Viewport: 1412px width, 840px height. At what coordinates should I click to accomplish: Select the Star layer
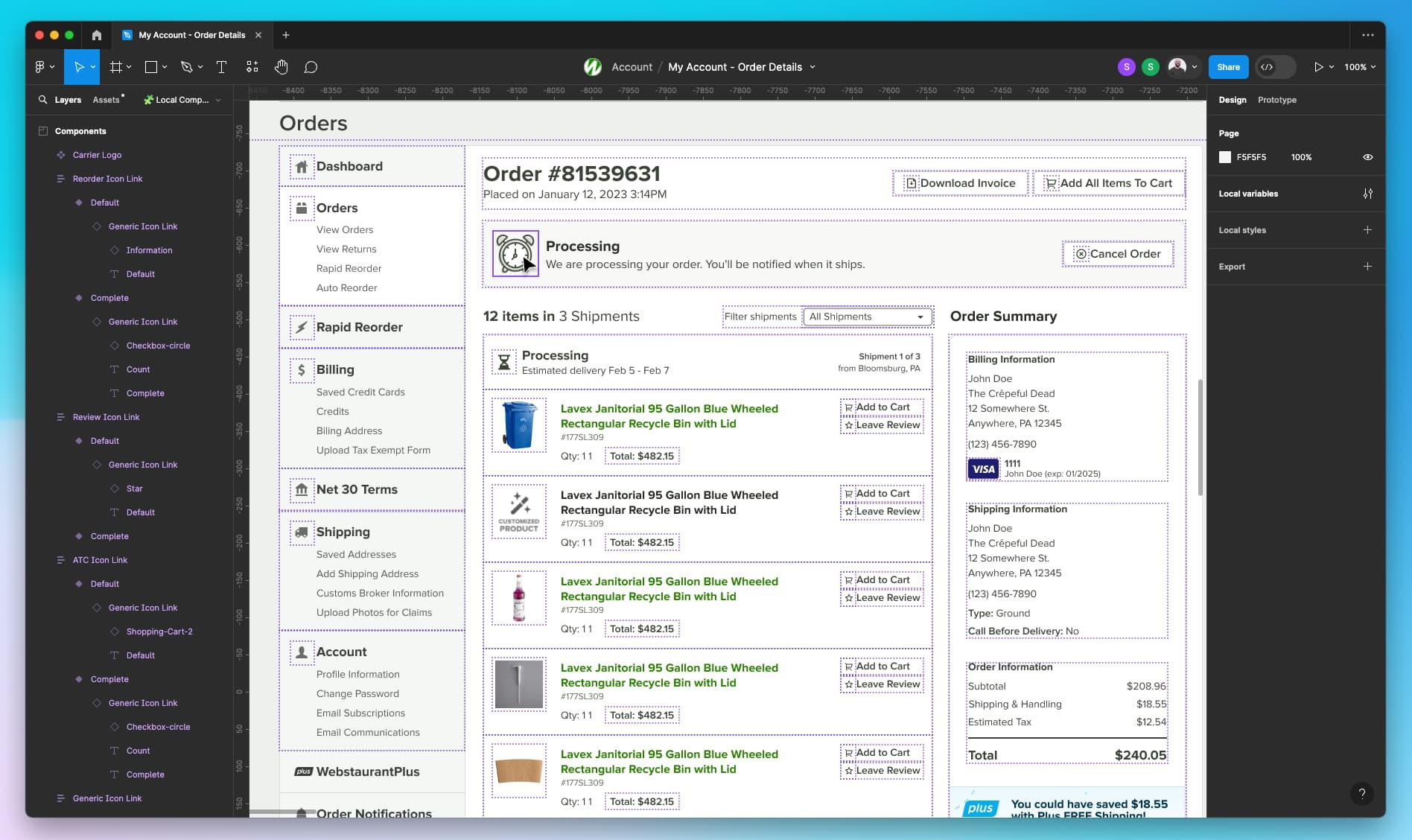[x=134, y=489]
